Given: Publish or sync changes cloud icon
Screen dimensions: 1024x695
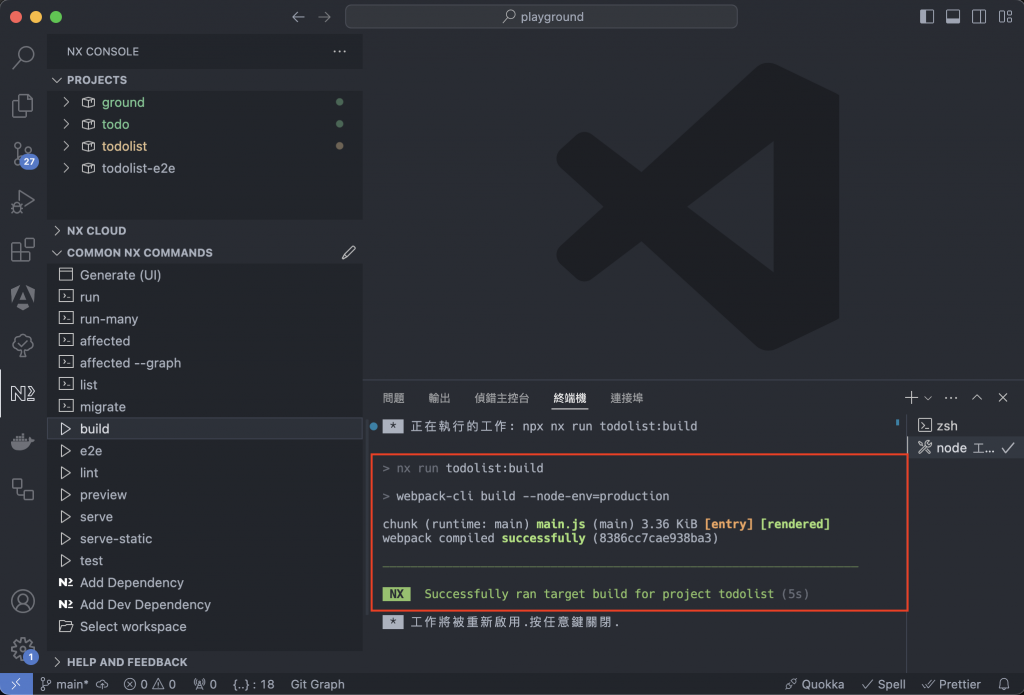Looking at the screenshot, I should [103, 684].
